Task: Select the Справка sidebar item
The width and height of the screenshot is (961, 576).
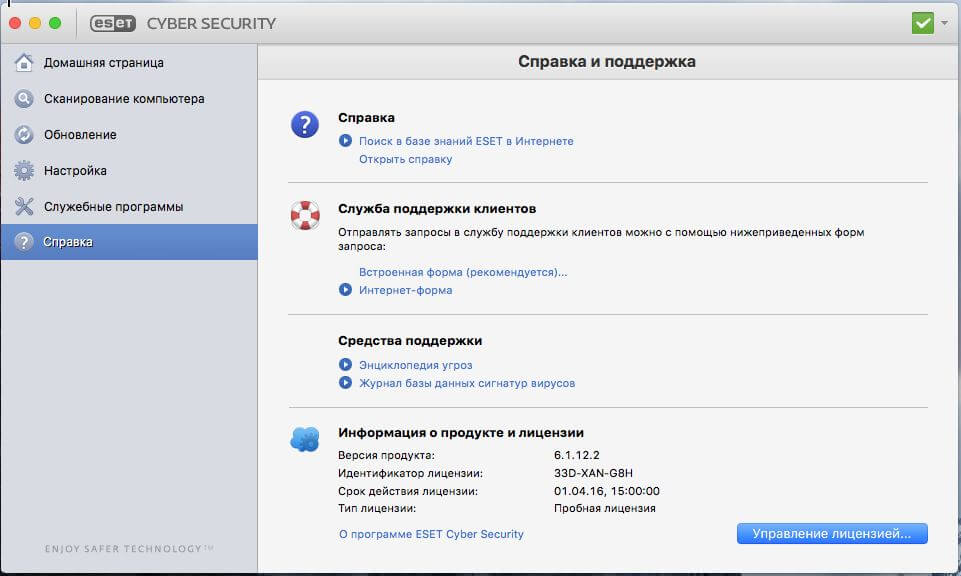Action: (x=129, y=242)
